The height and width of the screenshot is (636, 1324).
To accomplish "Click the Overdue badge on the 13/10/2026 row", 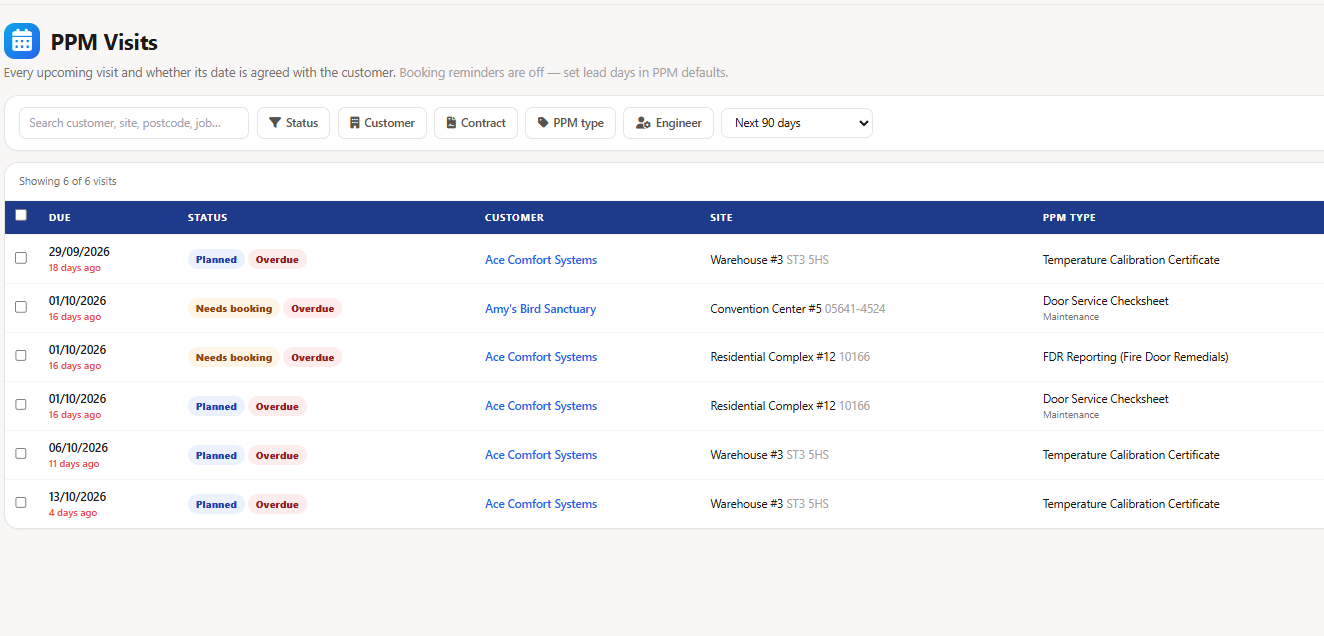I will (x=277, y=505).
